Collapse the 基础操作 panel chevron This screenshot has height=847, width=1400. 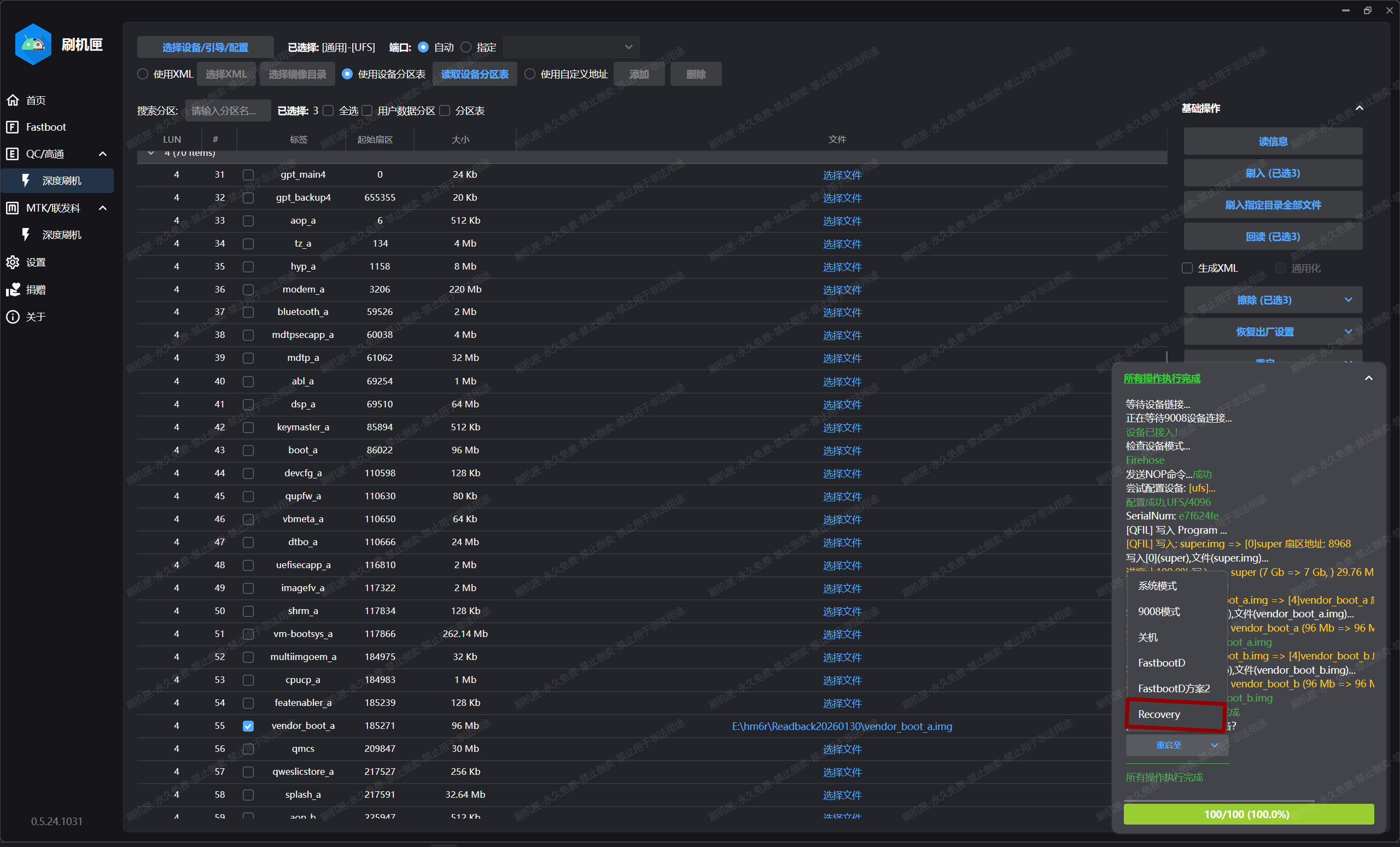(1360, 108)
